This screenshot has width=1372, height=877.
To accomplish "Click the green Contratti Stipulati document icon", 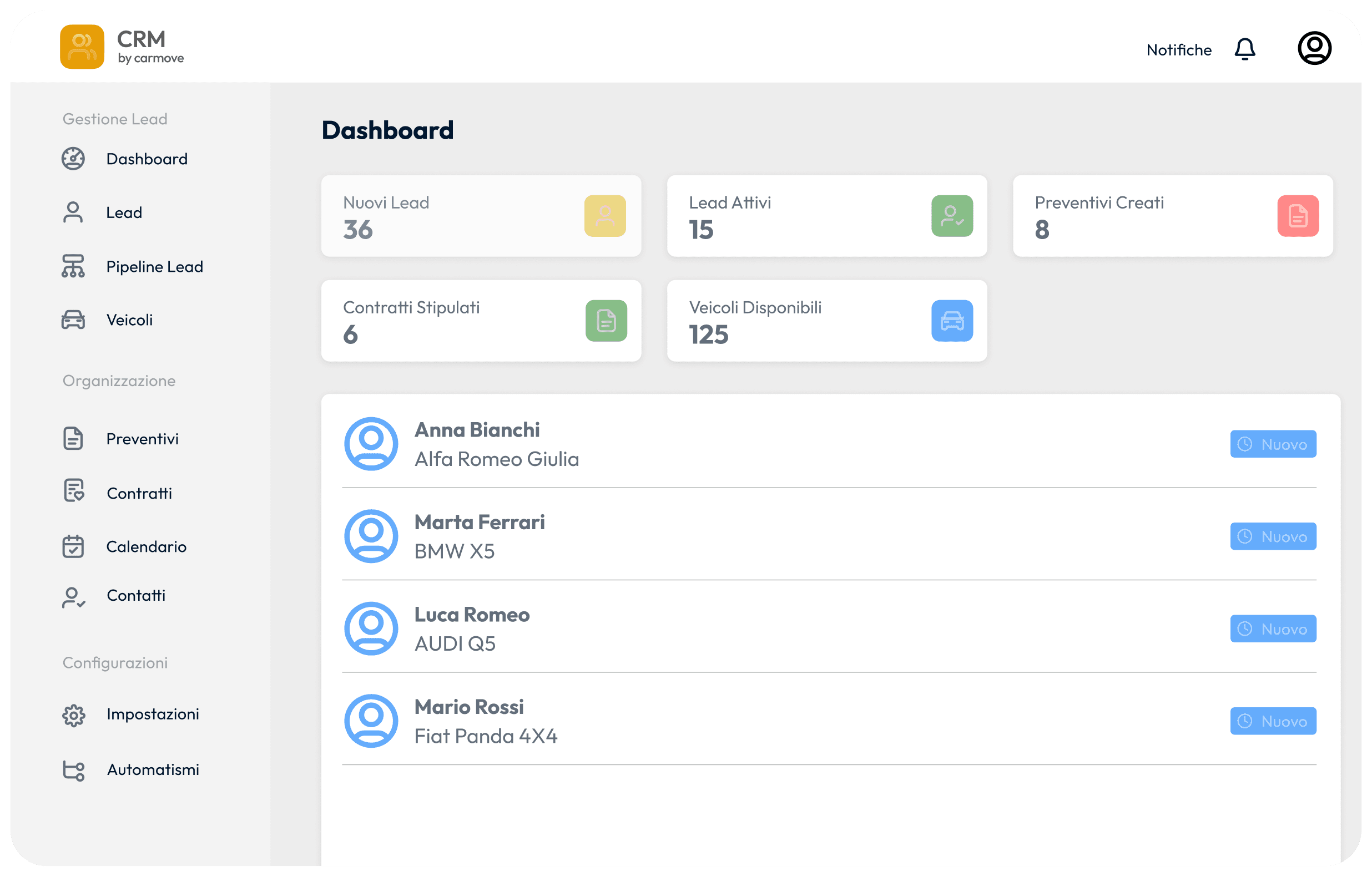I will 606,321.
